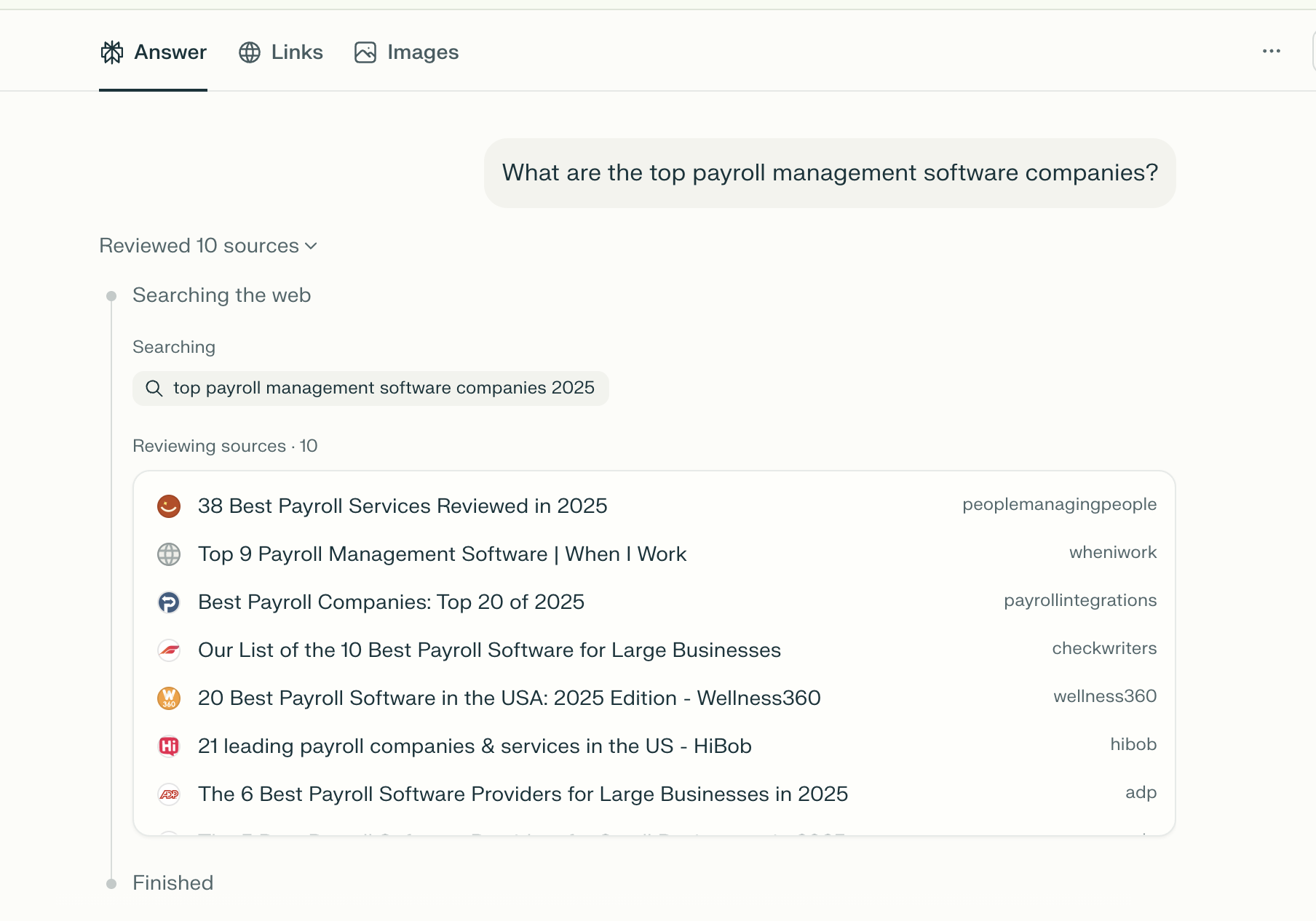Click the peoplemanagingpeople favicon
The height and width of the screenshot is (921, 1316).
(169, 506)
